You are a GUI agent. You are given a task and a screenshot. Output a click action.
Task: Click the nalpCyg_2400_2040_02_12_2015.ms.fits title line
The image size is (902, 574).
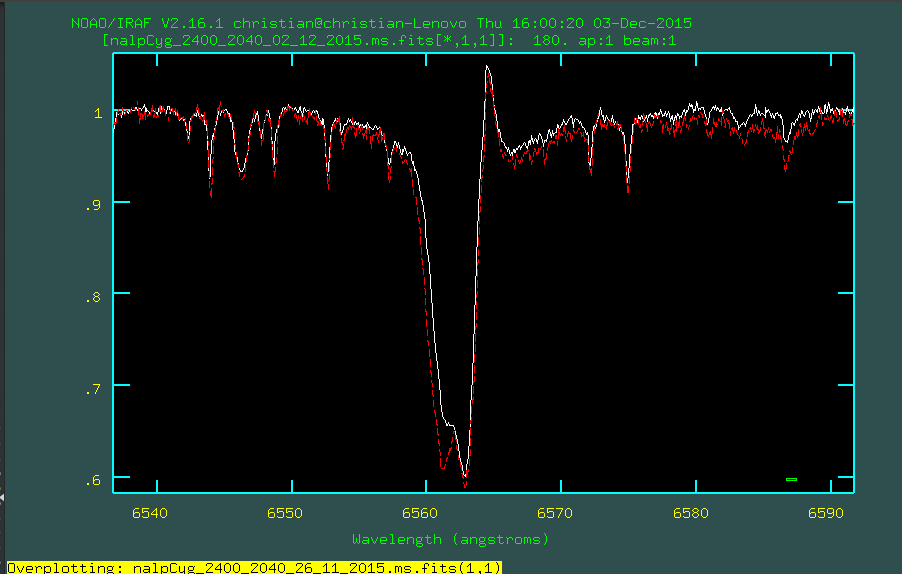tap(389, 41)
